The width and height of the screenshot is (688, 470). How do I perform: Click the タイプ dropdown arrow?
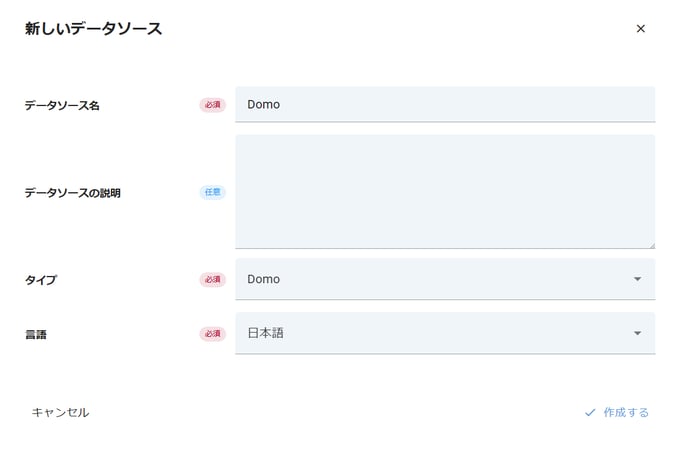[638, 279]
